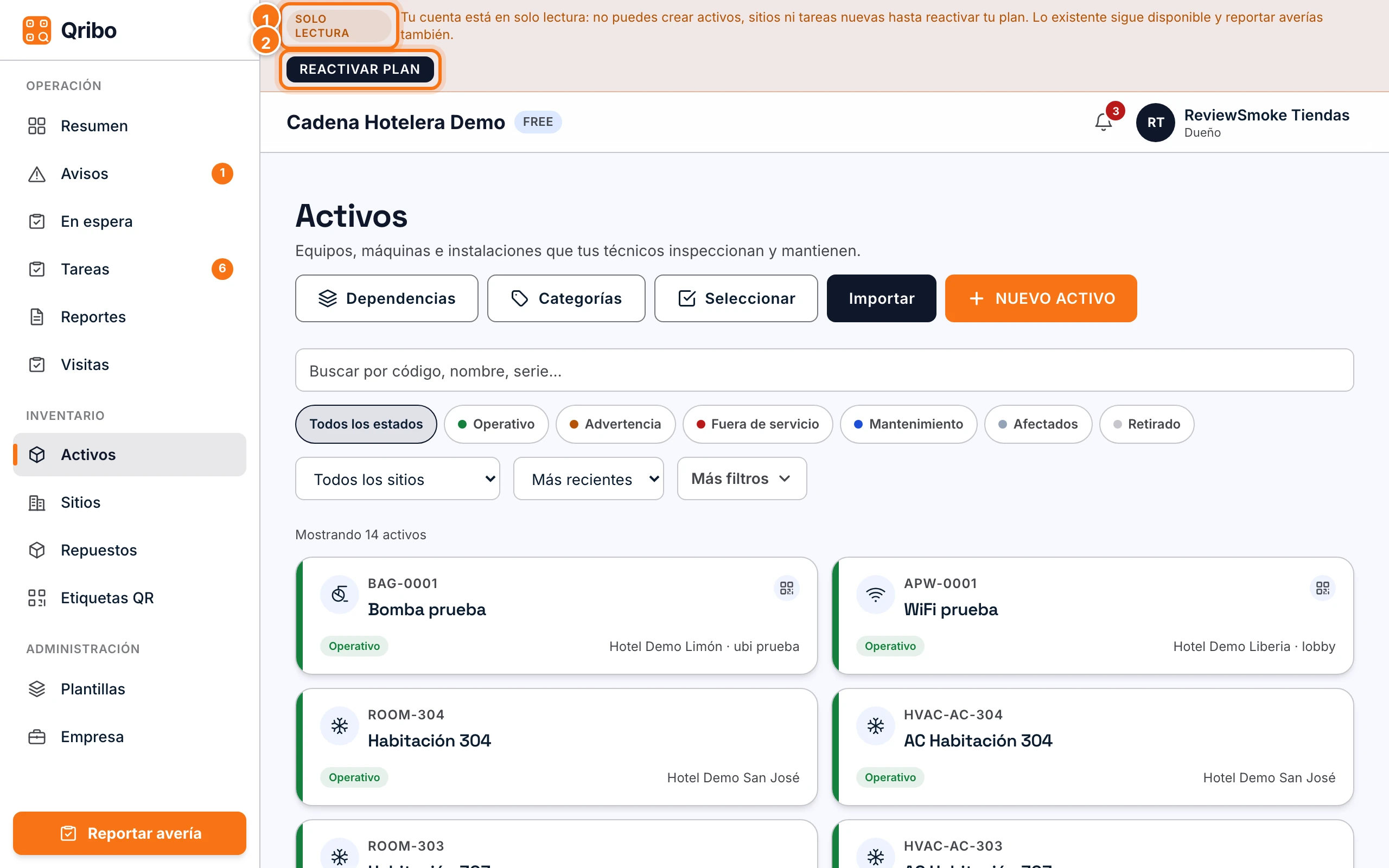Click the asset search field
Screen dimensions: 1389x868
tap(824, 371)
